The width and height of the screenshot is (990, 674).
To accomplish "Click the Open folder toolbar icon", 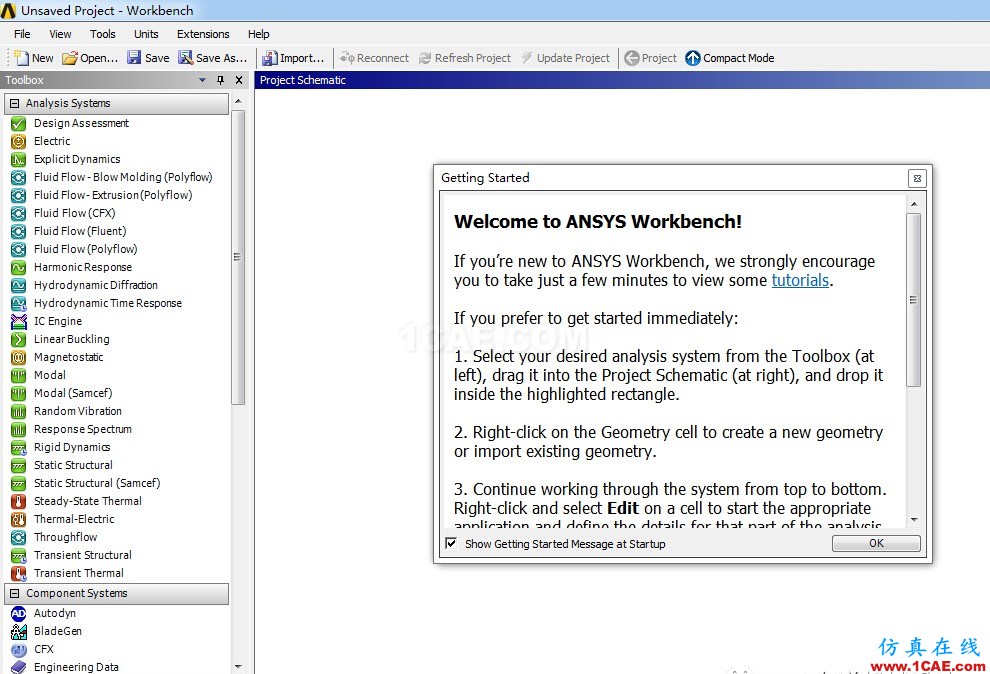I will pos(69,58).
